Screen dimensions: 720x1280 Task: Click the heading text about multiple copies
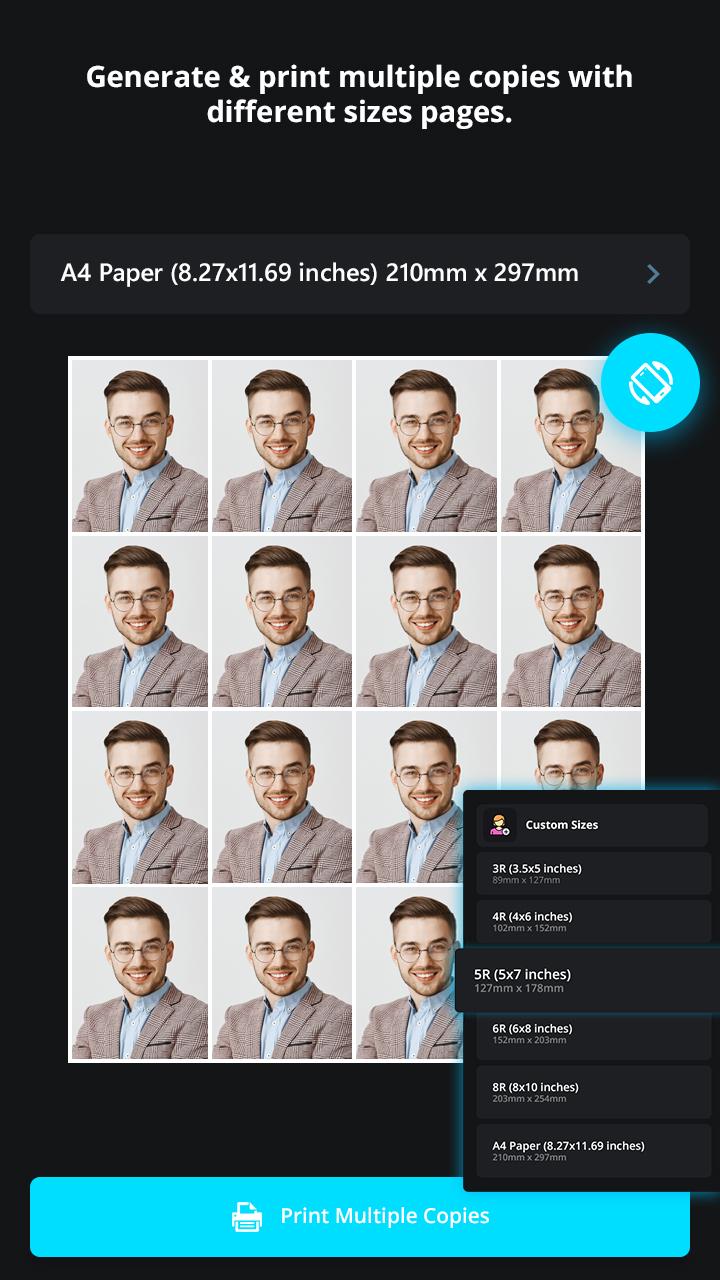[x=360, y=94]
